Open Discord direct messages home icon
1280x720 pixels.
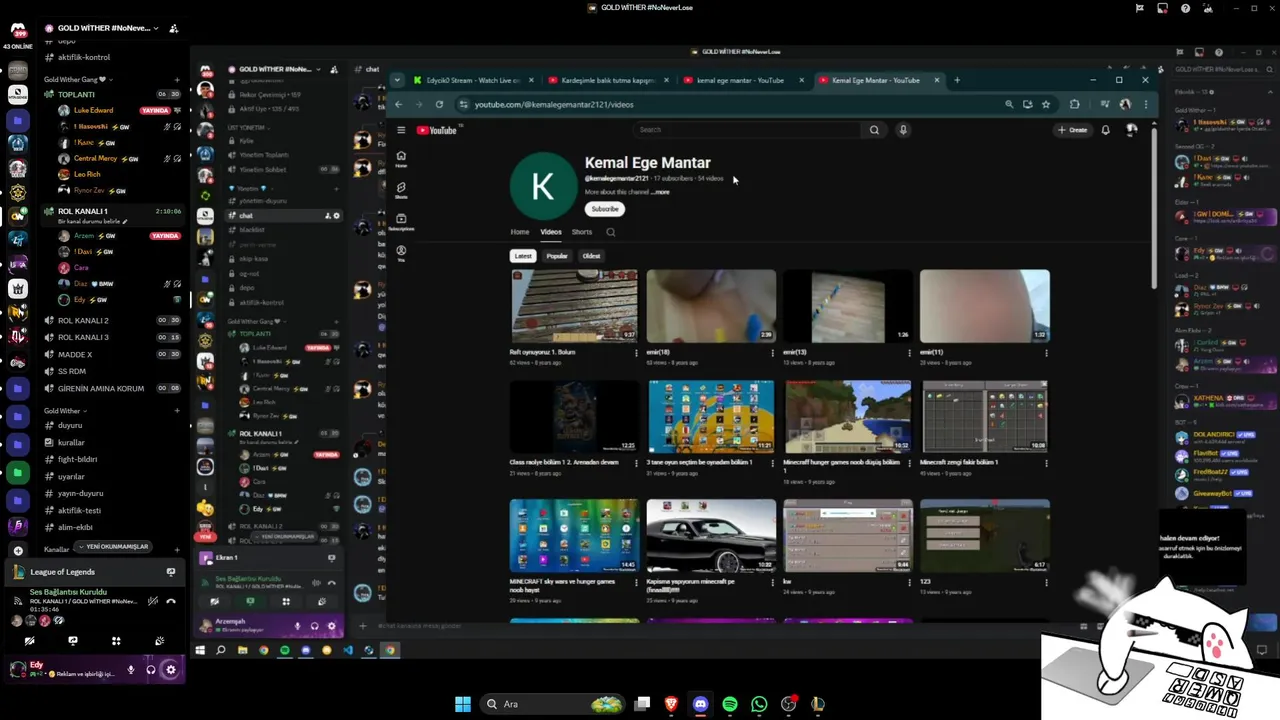[17, 30]
